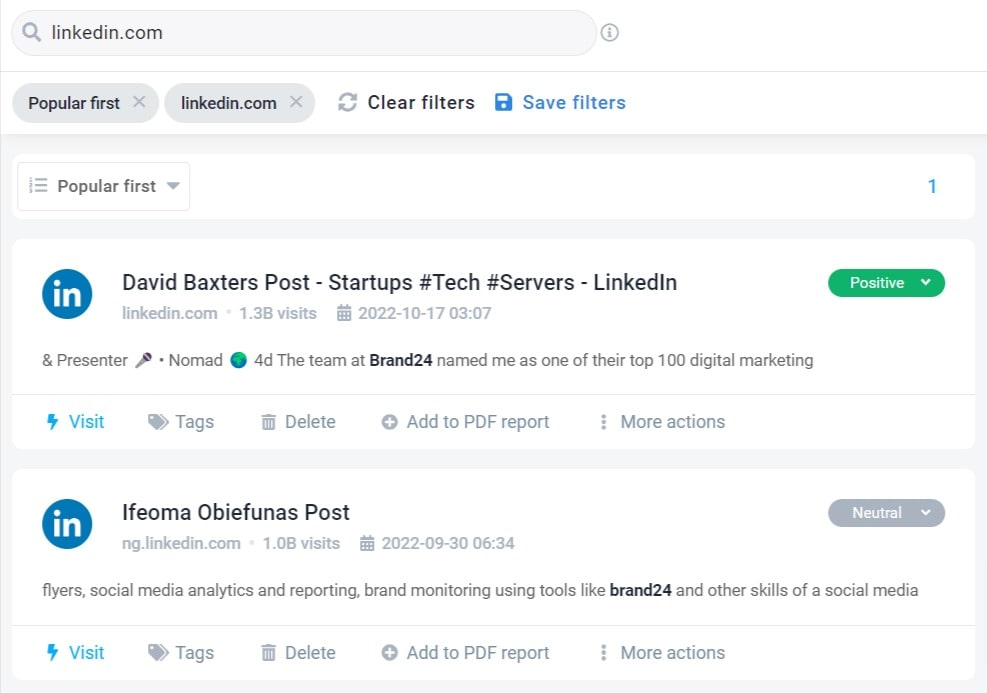The image size is (987, 693).
Task: Visit the David Baxters post
Action: tap(75, 422)
